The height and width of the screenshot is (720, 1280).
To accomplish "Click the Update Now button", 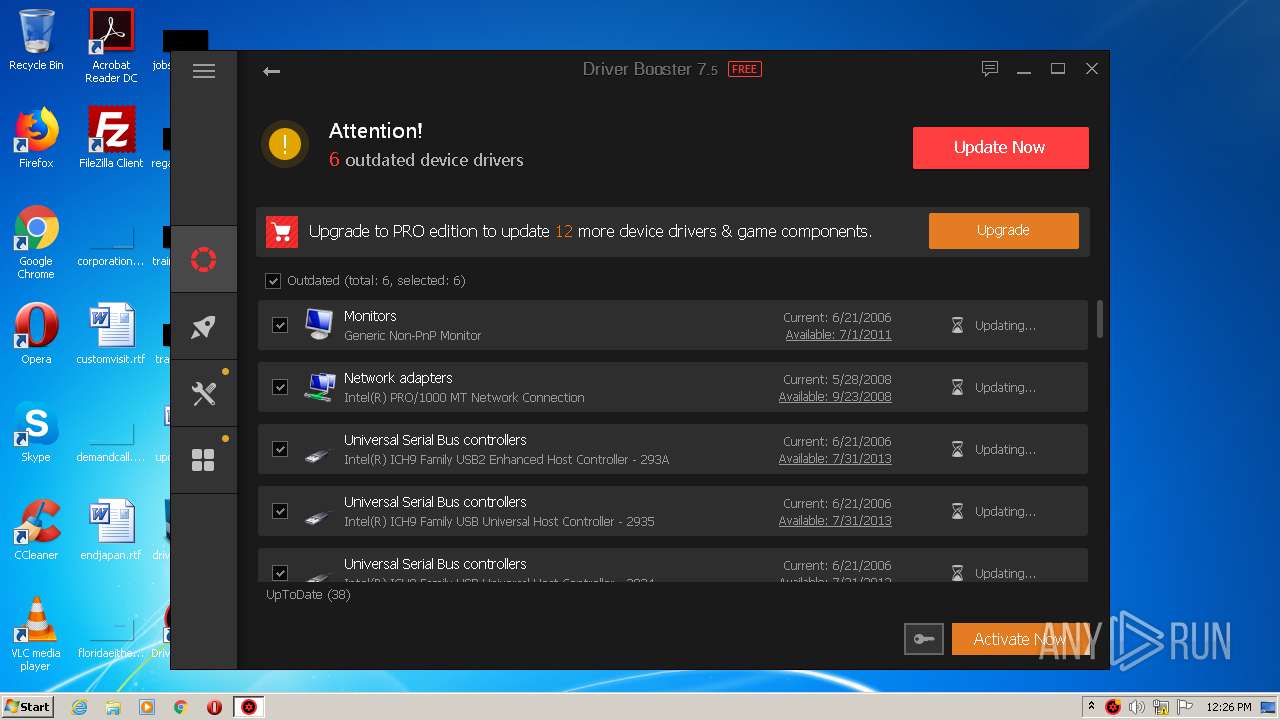I will (x=1000, y=148).
